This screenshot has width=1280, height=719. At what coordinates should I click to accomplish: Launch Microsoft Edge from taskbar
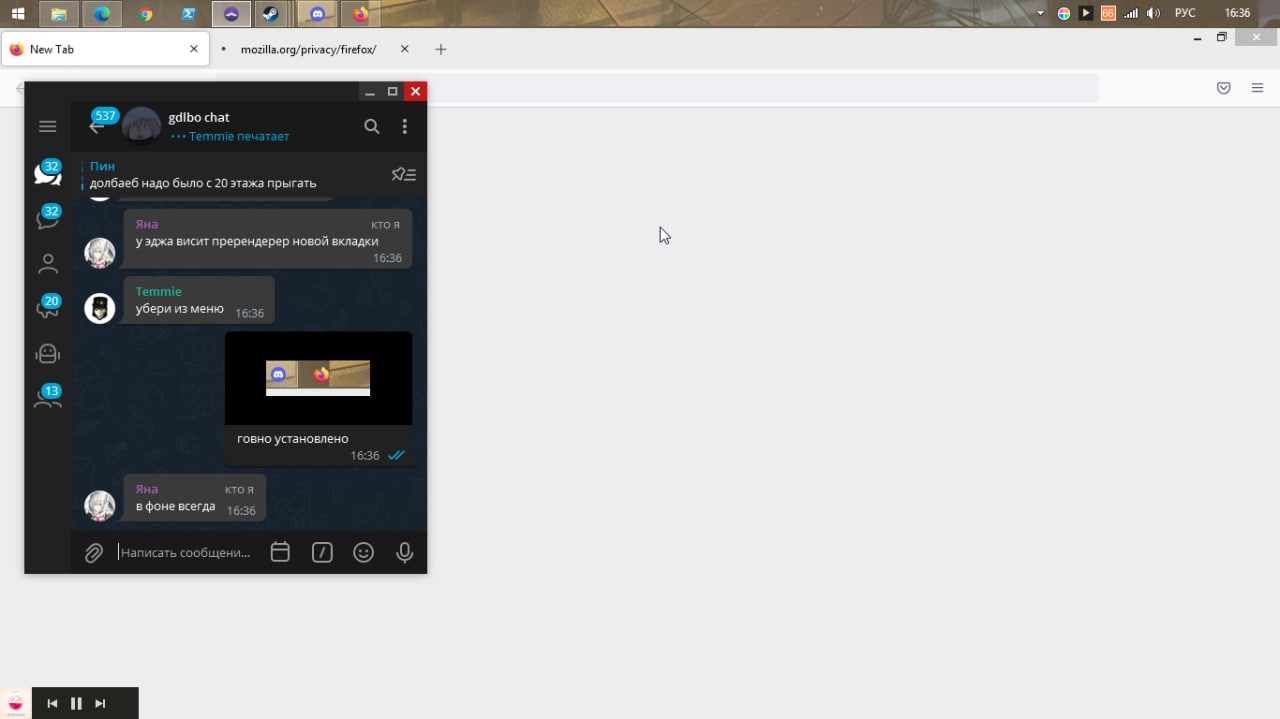pos(102,14)
